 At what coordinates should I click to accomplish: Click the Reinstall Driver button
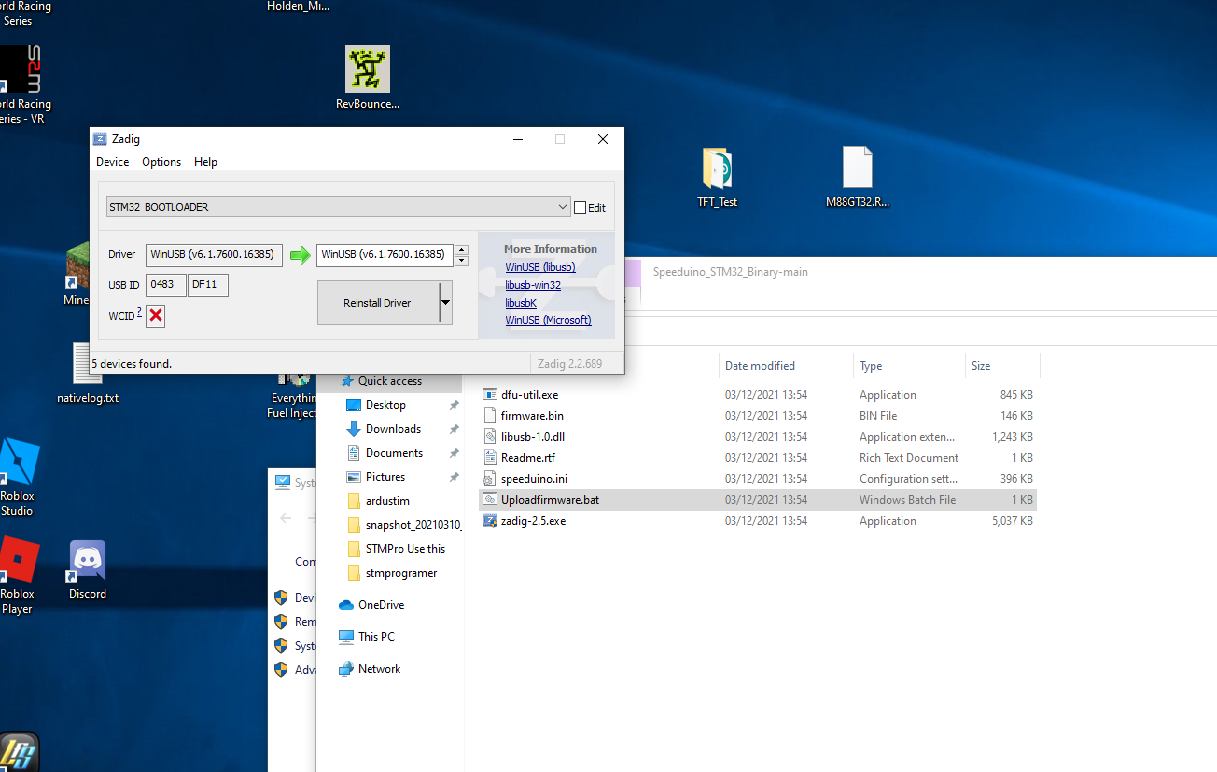point(378,303)
